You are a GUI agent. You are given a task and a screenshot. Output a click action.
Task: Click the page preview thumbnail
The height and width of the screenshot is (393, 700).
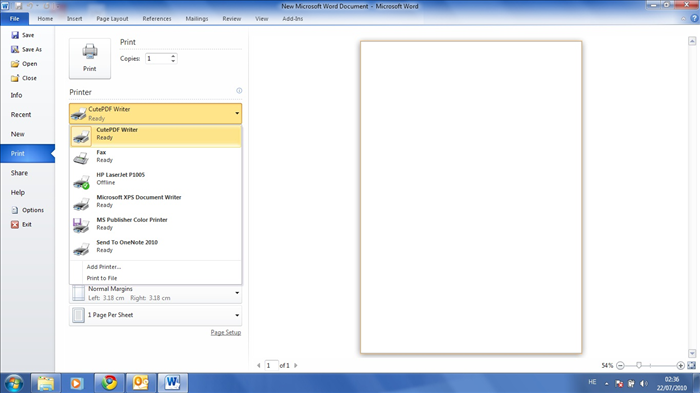pos(471,197)
